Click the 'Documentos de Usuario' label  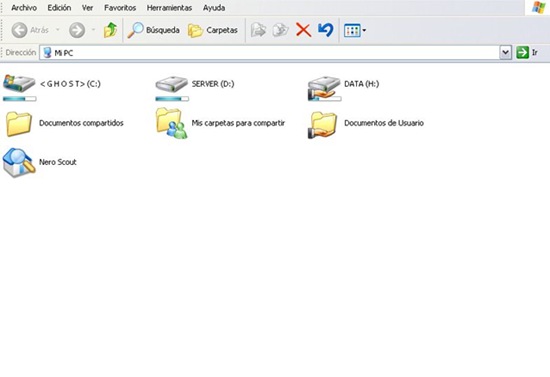pos(384,123)
